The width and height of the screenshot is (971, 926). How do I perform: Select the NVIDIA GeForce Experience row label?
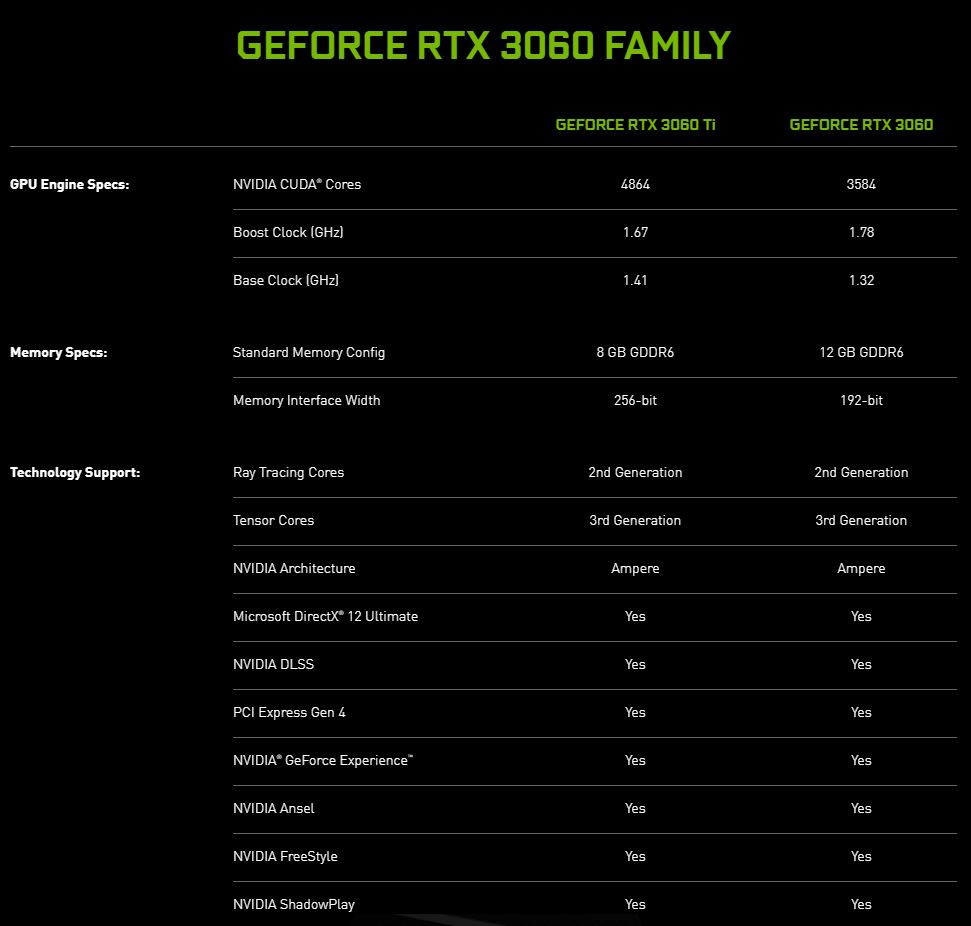coord(323,760)
